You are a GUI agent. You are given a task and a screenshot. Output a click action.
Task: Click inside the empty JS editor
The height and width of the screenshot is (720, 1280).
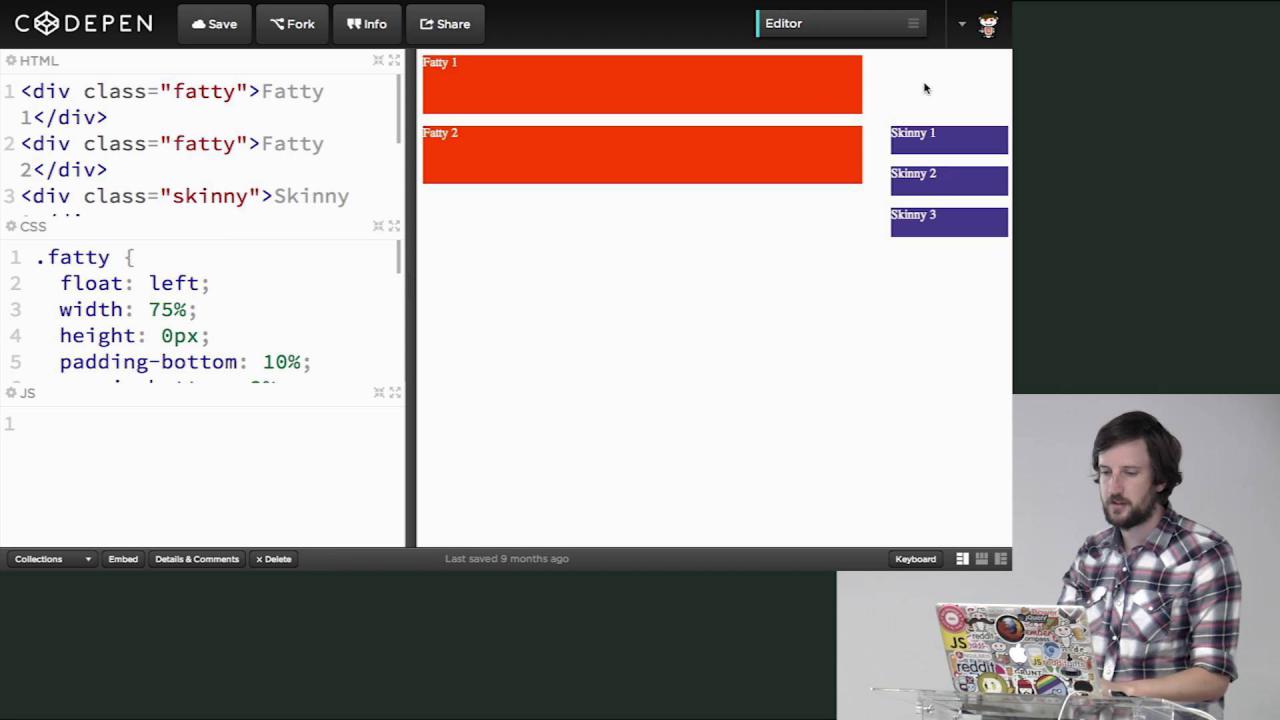click(200, 470)
